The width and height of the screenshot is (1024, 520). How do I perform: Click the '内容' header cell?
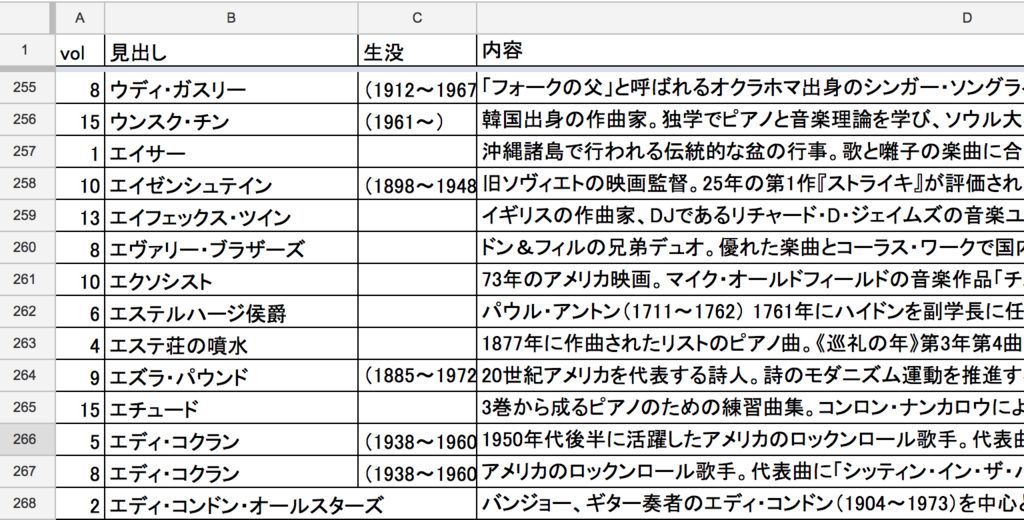pyautogui.click(x=750, y=50)
